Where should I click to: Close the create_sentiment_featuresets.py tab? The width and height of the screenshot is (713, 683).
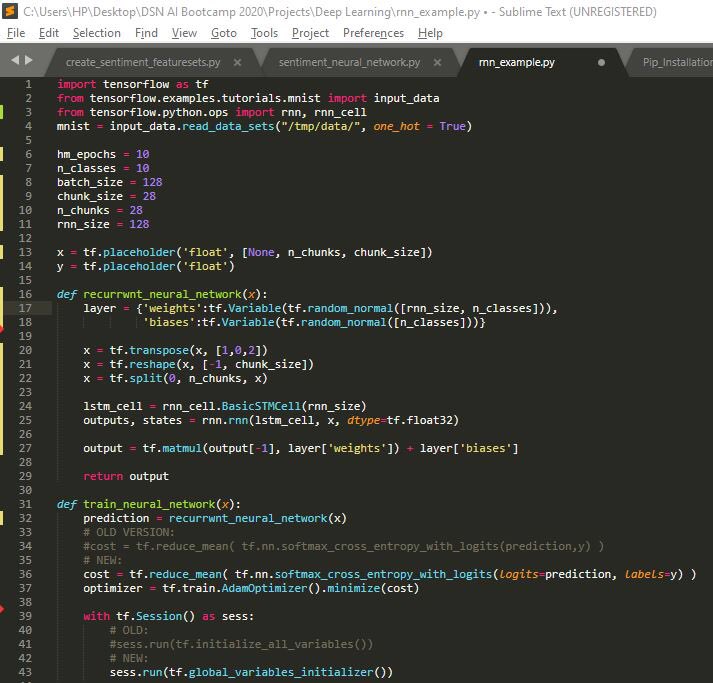[237, 62]
